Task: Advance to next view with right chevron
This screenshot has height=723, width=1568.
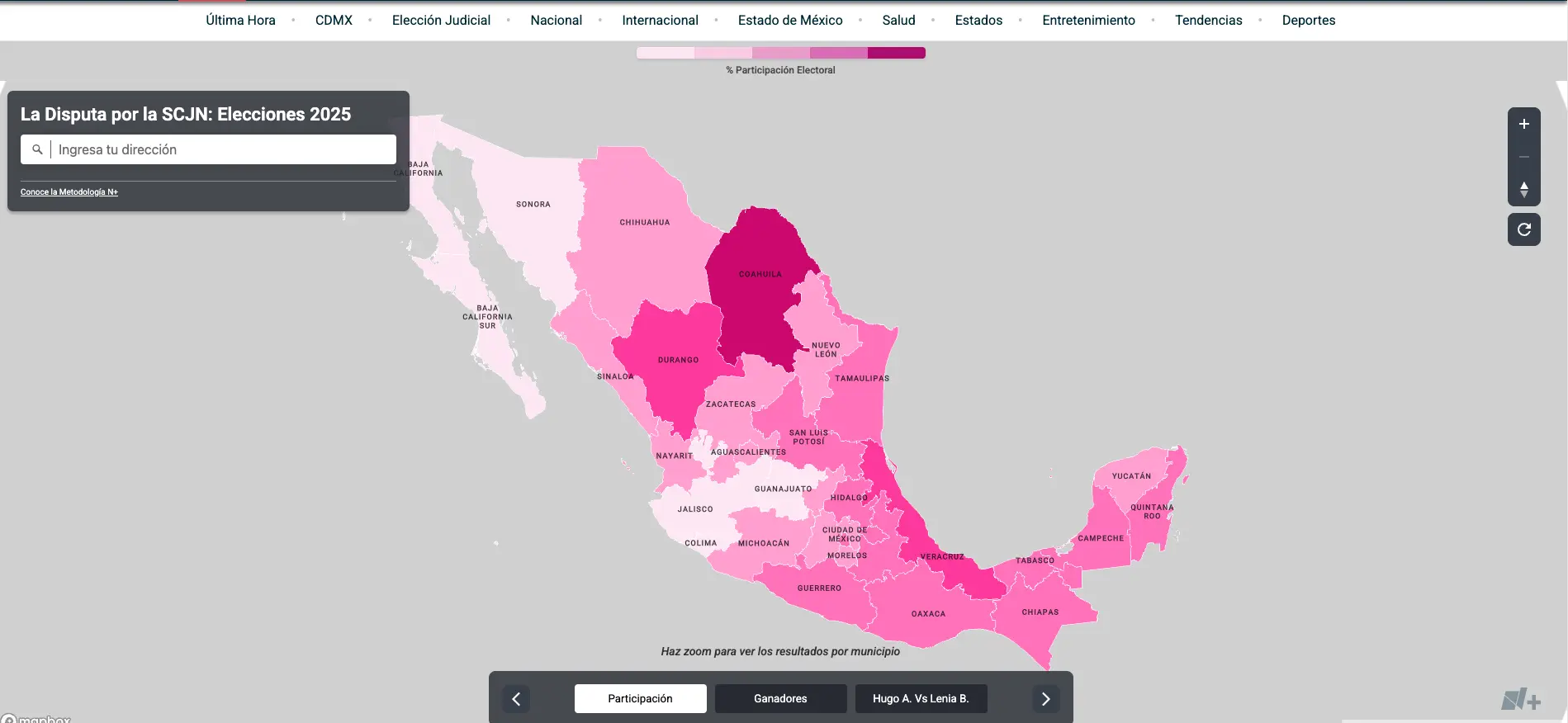Action: [x=1045, y=699]
